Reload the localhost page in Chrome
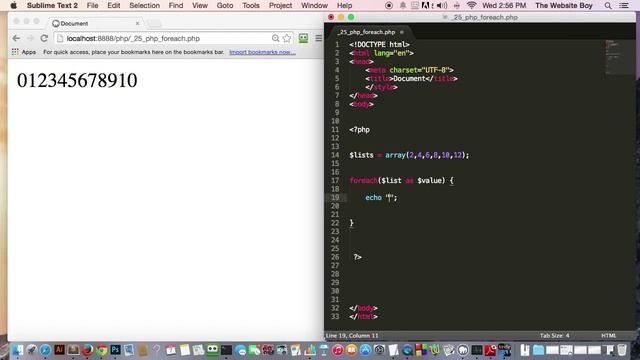Image resolution: width=640 pixels, height=360 pixels. pyautogui.click(x=44, y=38)
